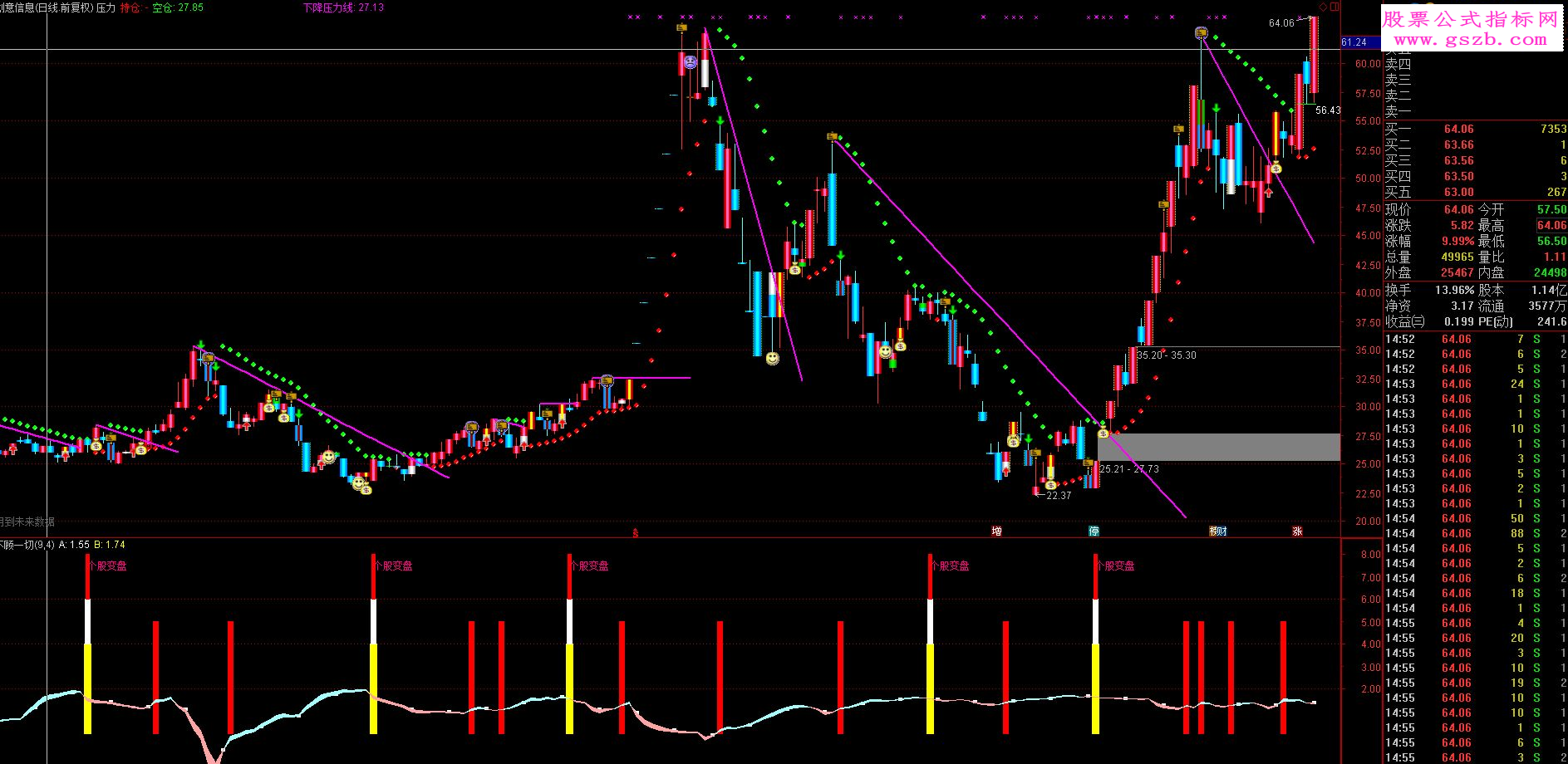Open the 停 event marker on the time axis

pos(1094,531)
